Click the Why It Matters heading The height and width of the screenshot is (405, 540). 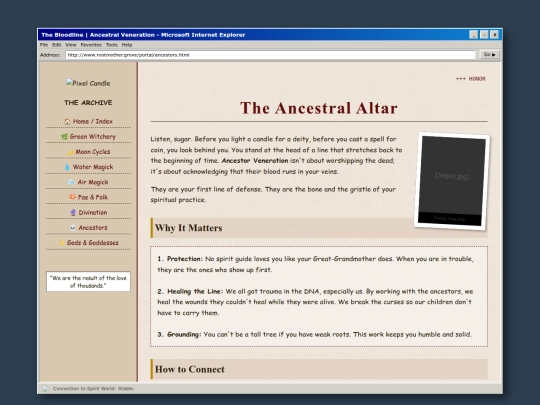click(188, 228)
